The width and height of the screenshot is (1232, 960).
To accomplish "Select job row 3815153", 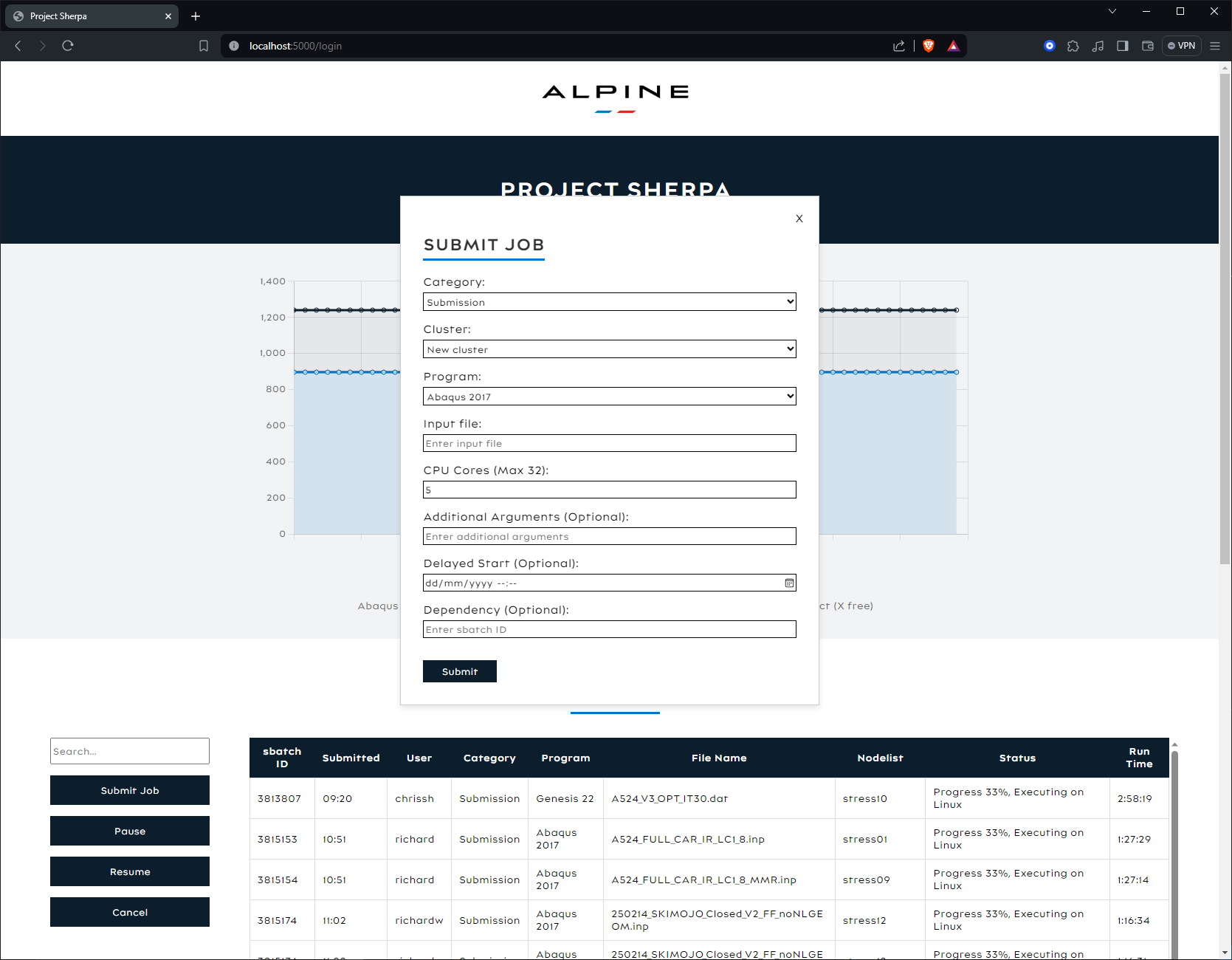I will coord(709,839).
